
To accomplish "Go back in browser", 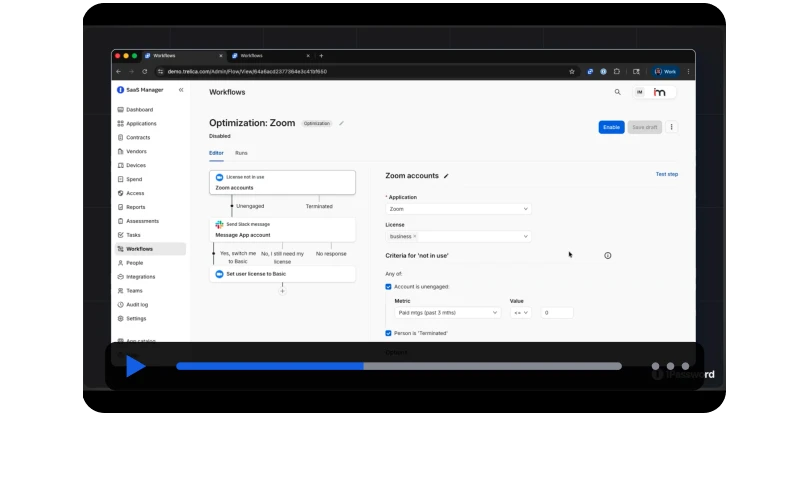I will point(119,72).
